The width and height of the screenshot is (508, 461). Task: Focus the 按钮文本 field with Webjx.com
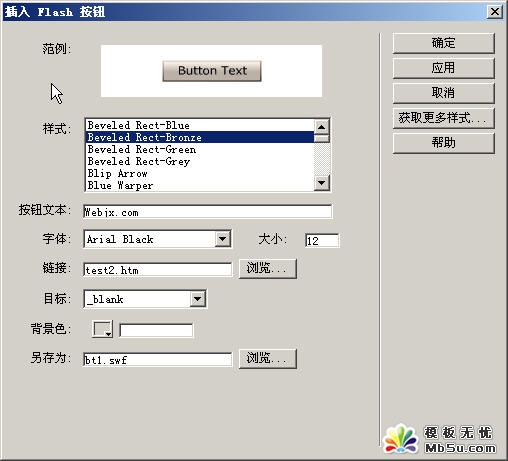click(208, 212)
